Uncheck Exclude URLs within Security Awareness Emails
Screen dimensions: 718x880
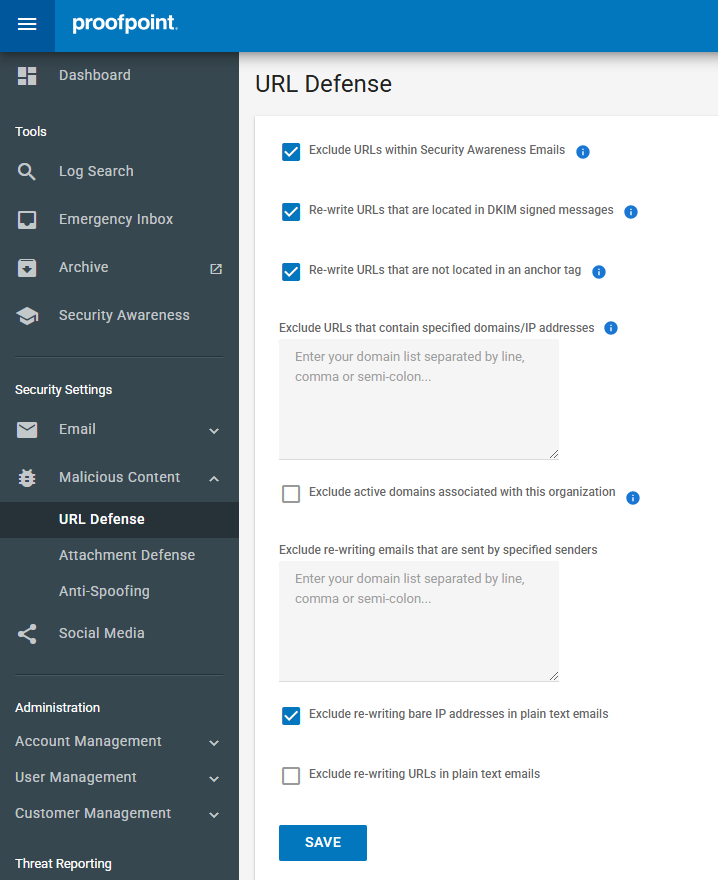pos(291,152)
